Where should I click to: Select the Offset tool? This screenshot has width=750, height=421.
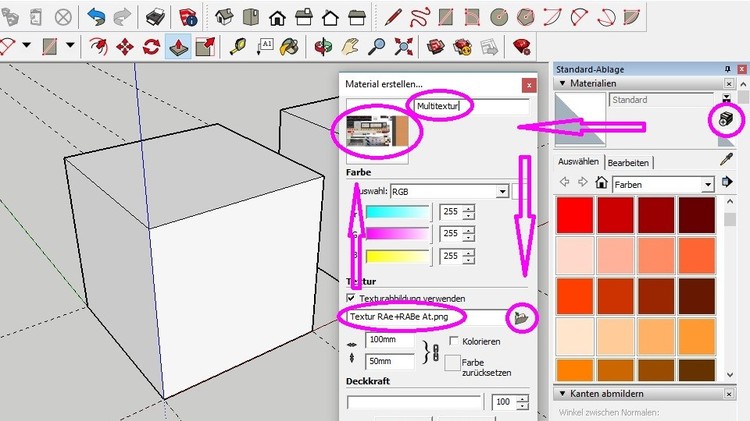tap(98, 46)
